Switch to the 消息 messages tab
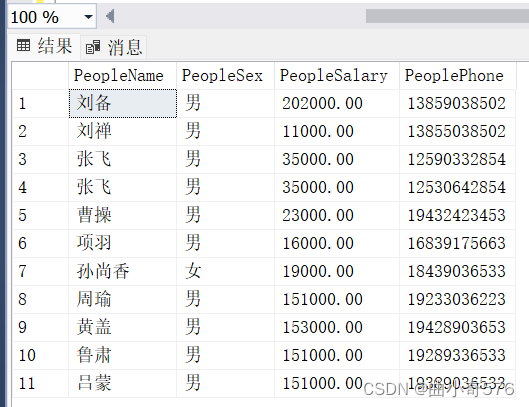The width and height of the screenshot is (529, 407). (114, 47)
